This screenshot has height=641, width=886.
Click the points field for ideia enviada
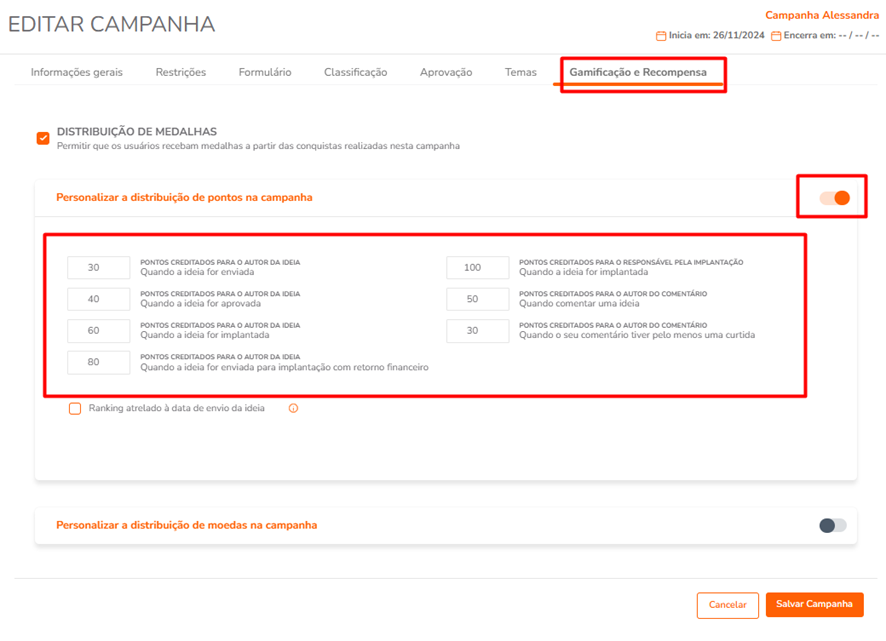tap(98, 267)
